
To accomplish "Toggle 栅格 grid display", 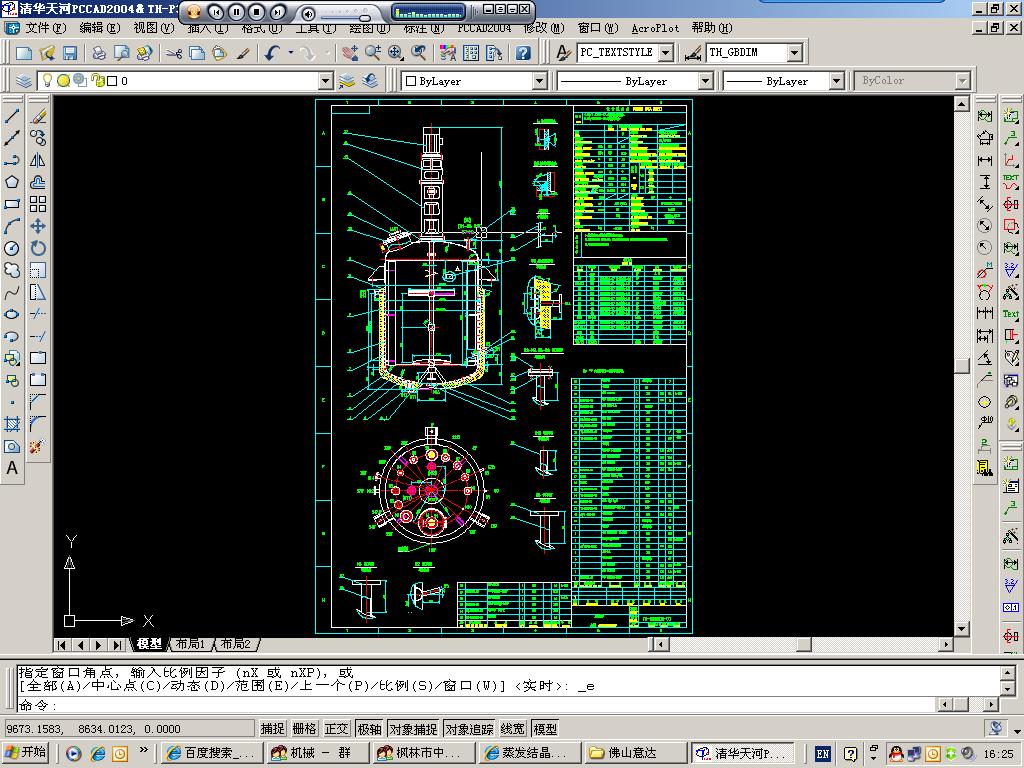I will 304,729.
